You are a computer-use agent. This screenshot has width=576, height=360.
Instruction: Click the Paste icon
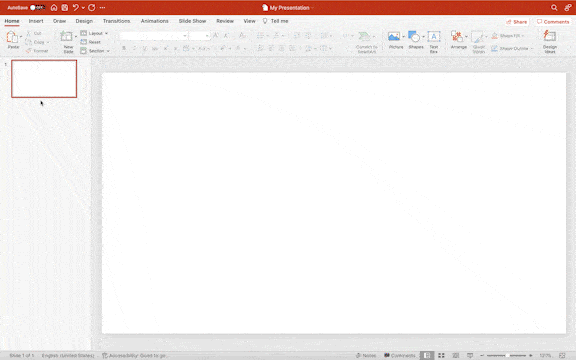point(12,37)
